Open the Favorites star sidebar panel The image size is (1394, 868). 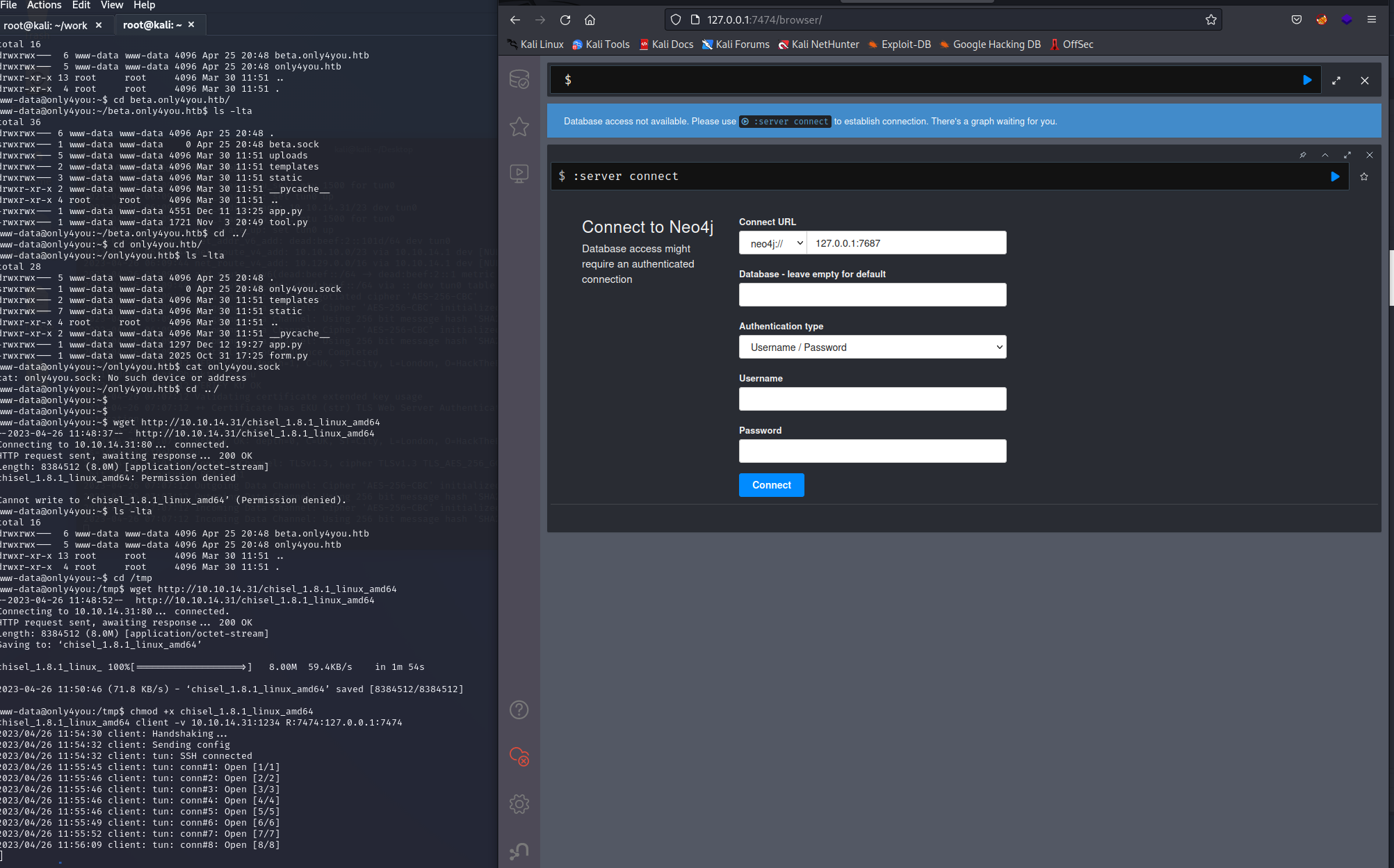[x=519, y=126]
